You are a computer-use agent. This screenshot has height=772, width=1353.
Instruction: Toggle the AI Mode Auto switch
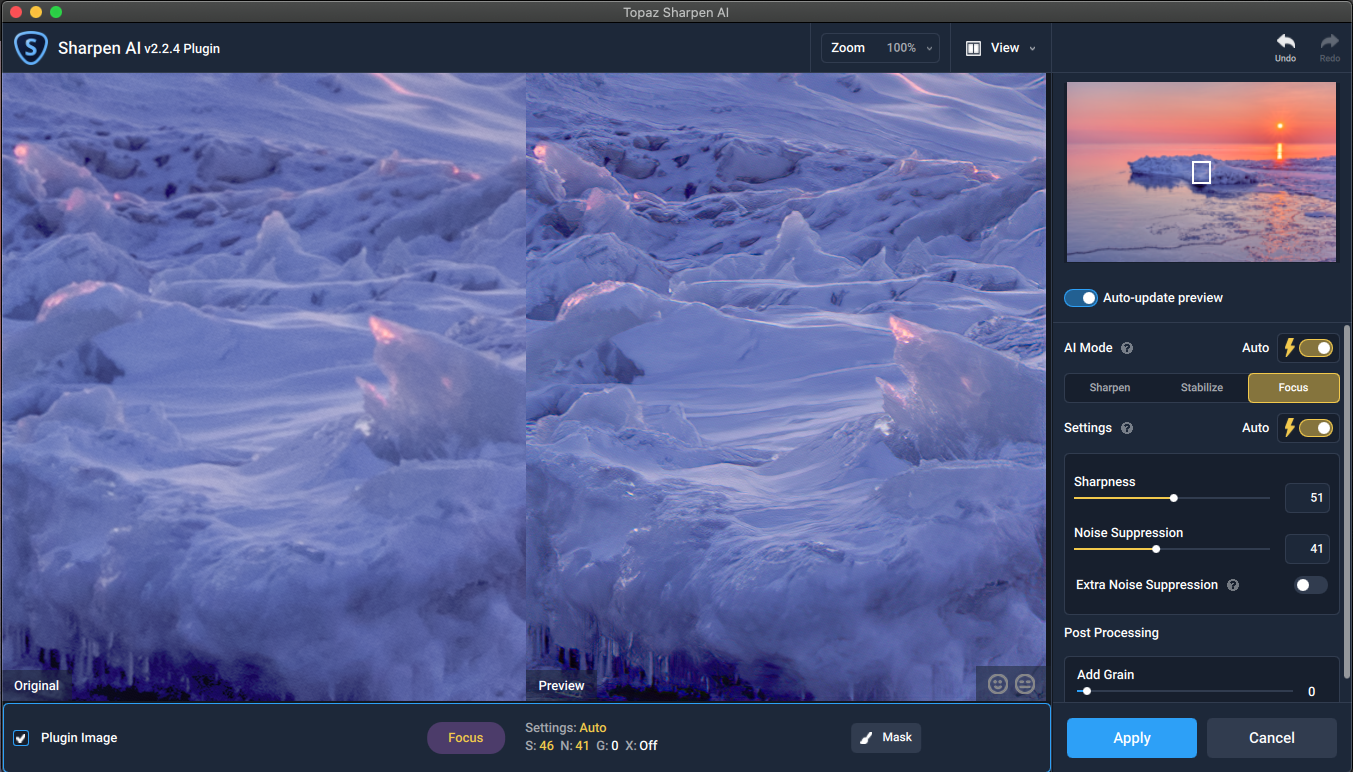(x=1316, y=348)
